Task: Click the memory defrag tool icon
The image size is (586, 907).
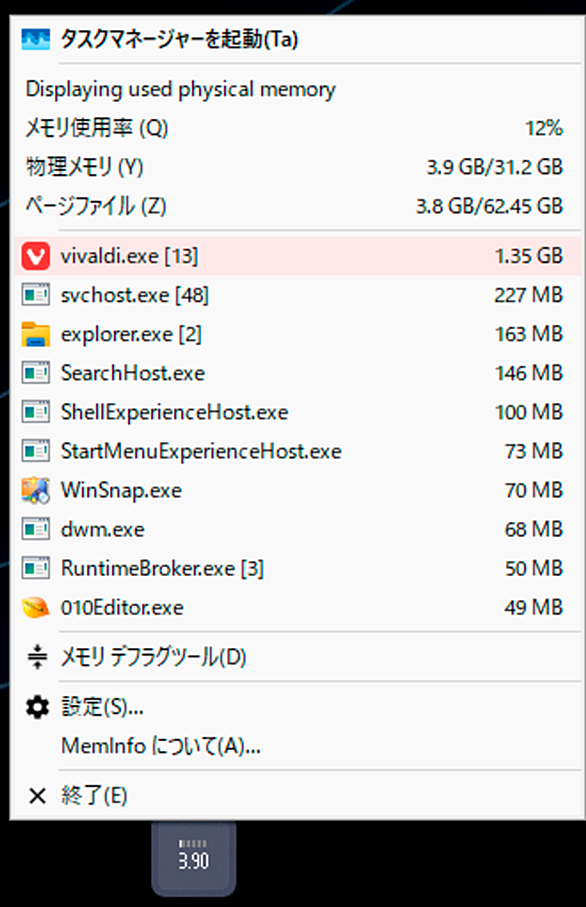Action: [38, 657]
